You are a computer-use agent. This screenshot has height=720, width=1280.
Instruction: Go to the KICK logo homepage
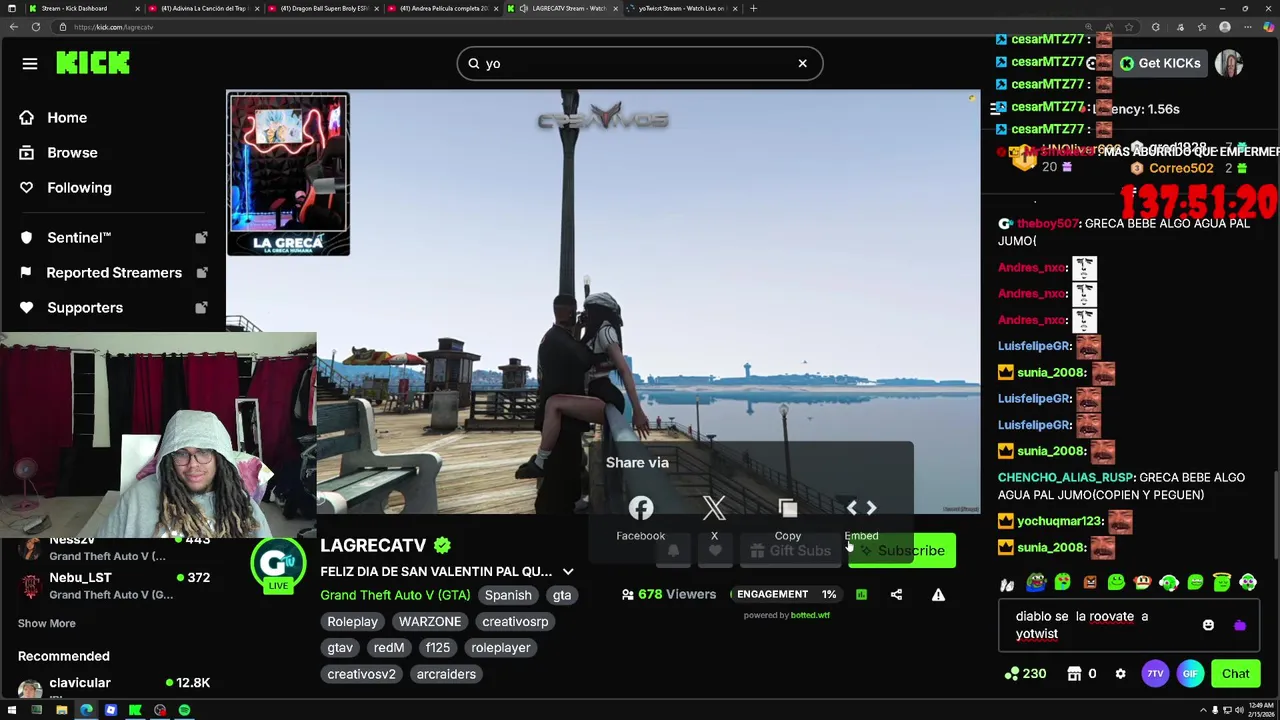93,63
